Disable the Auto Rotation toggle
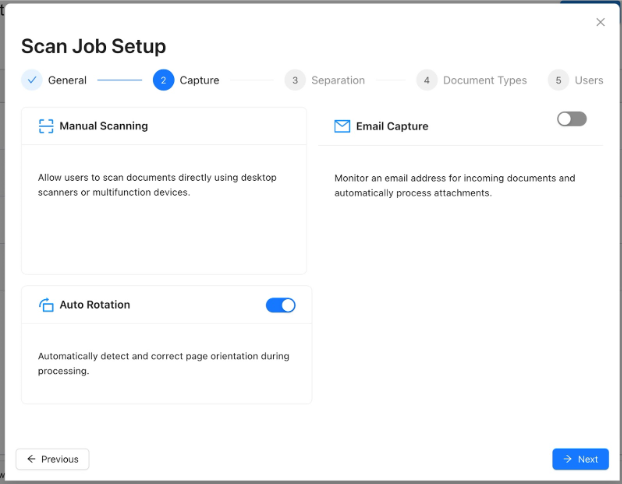 point(281,305)
